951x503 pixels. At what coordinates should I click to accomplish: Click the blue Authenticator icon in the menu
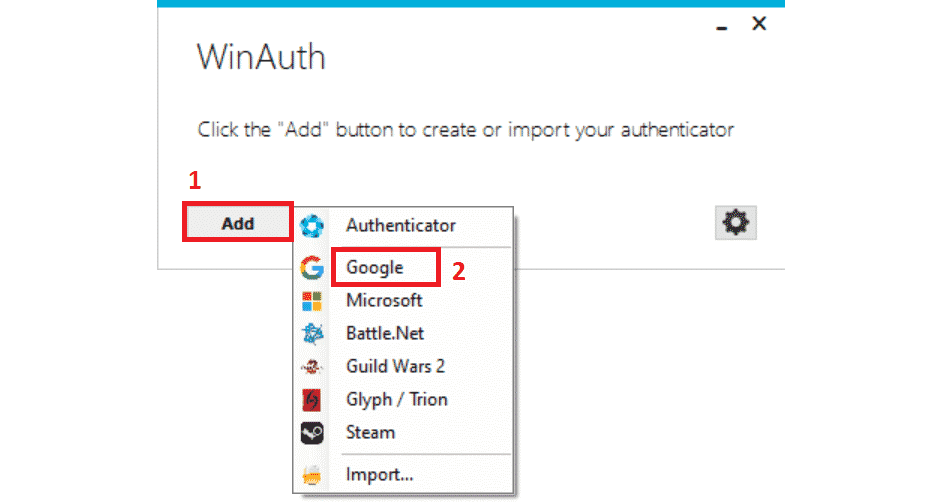click(312, 227)
